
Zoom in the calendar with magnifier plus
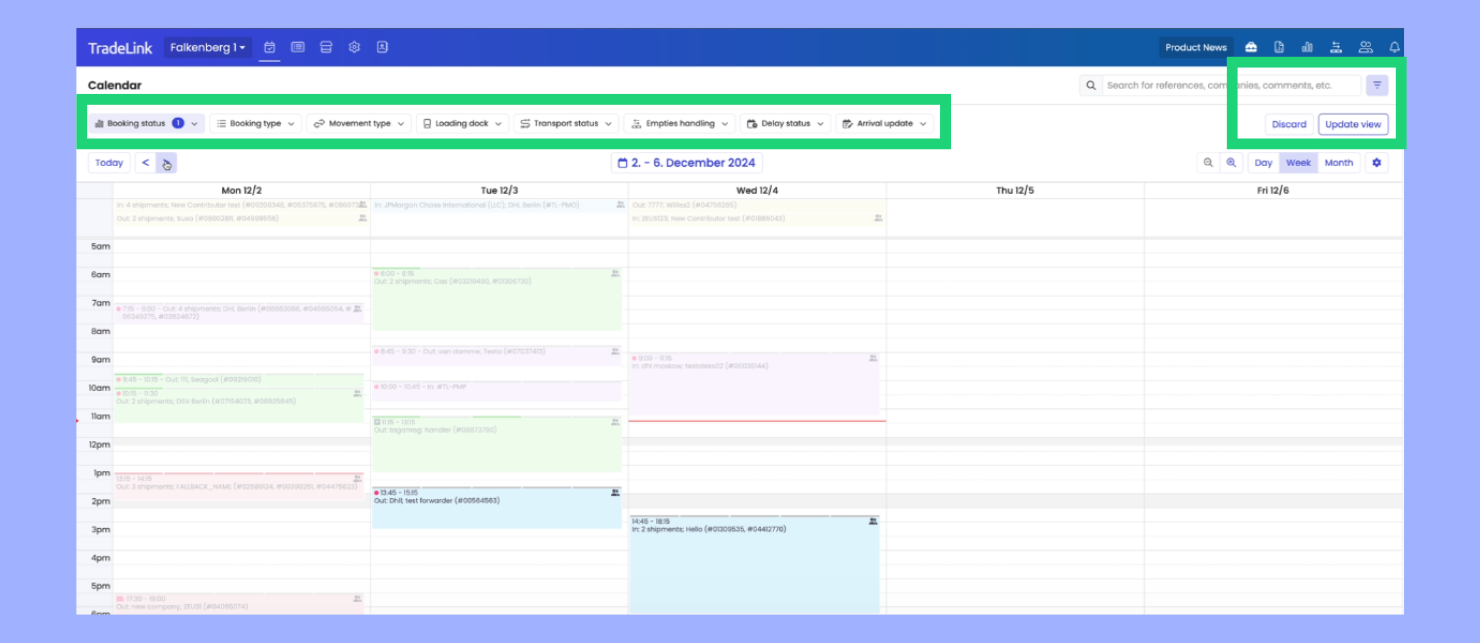(1232, 163)
